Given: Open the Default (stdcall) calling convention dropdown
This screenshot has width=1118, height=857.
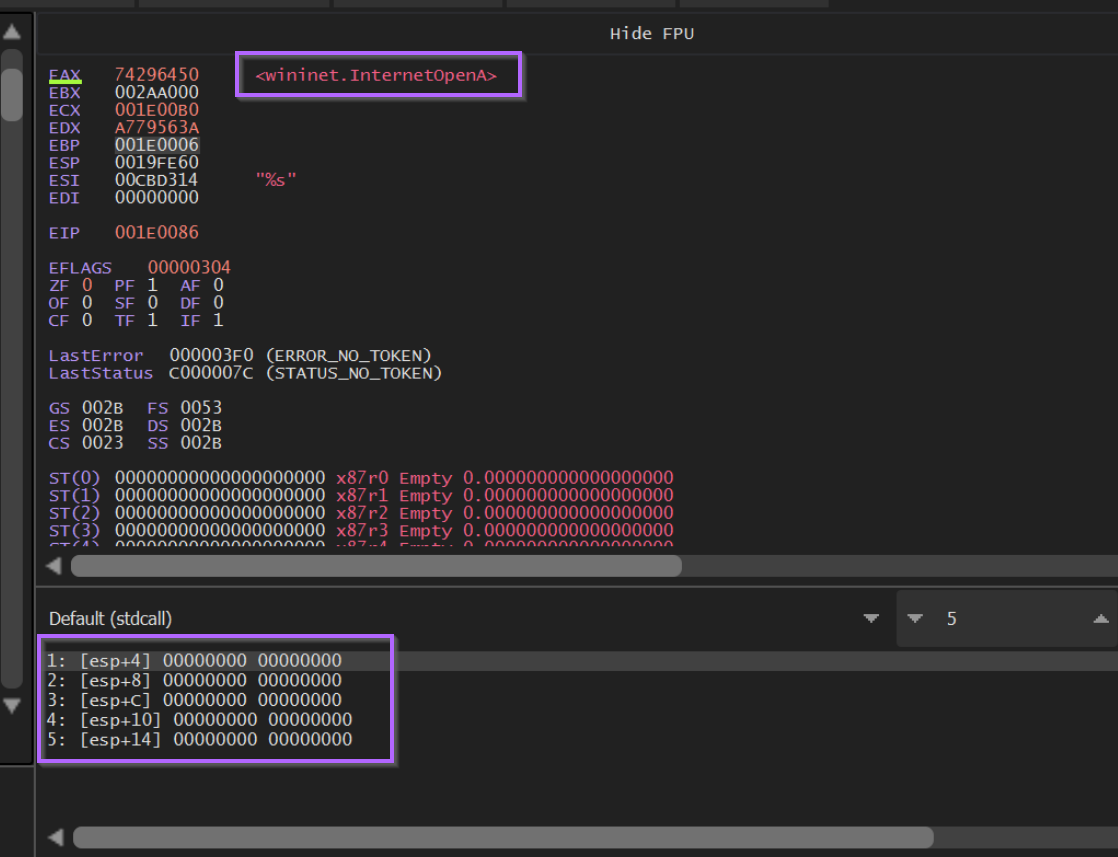Looking at the screenshot, I should pos(871,619).
